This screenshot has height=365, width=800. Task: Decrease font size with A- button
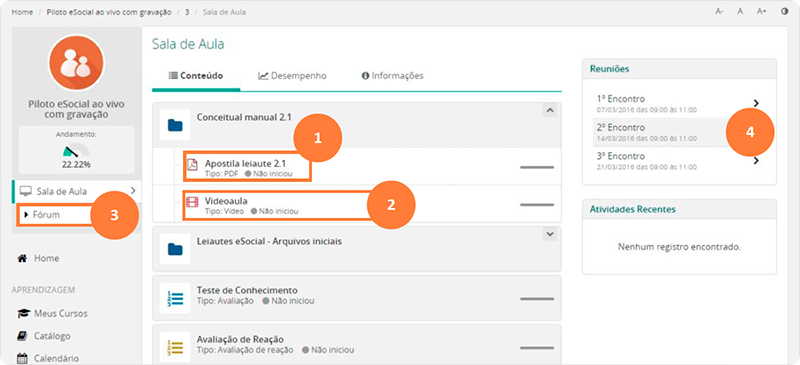pos(719,11)
